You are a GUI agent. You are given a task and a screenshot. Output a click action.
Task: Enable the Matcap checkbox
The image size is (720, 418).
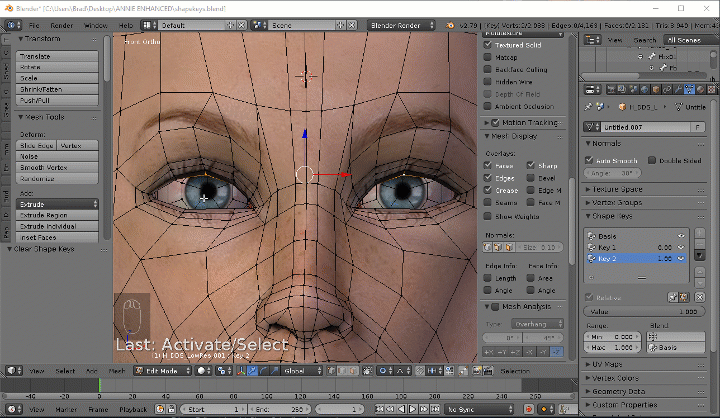coord(489,58)
